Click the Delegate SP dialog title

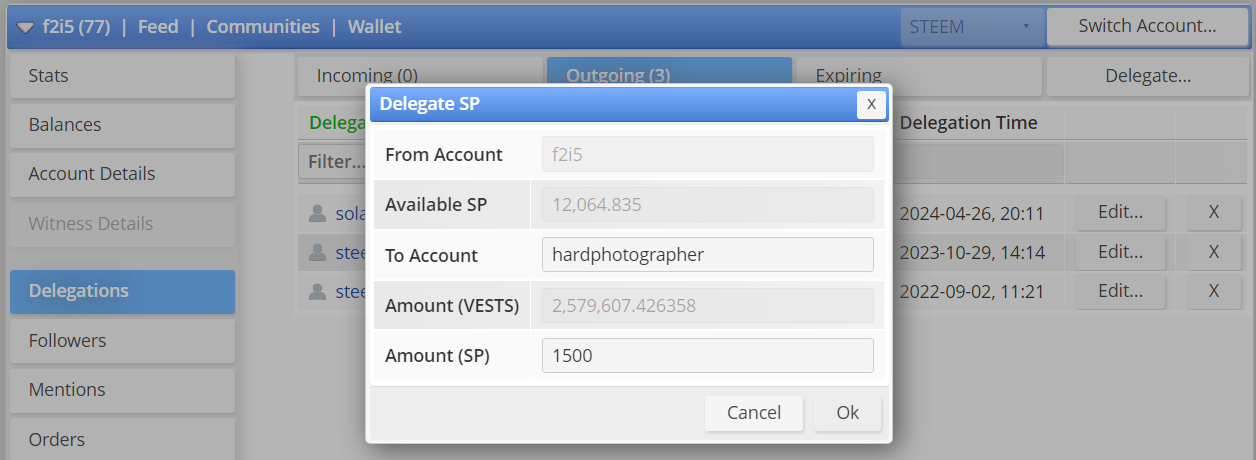tap(430, 104)
